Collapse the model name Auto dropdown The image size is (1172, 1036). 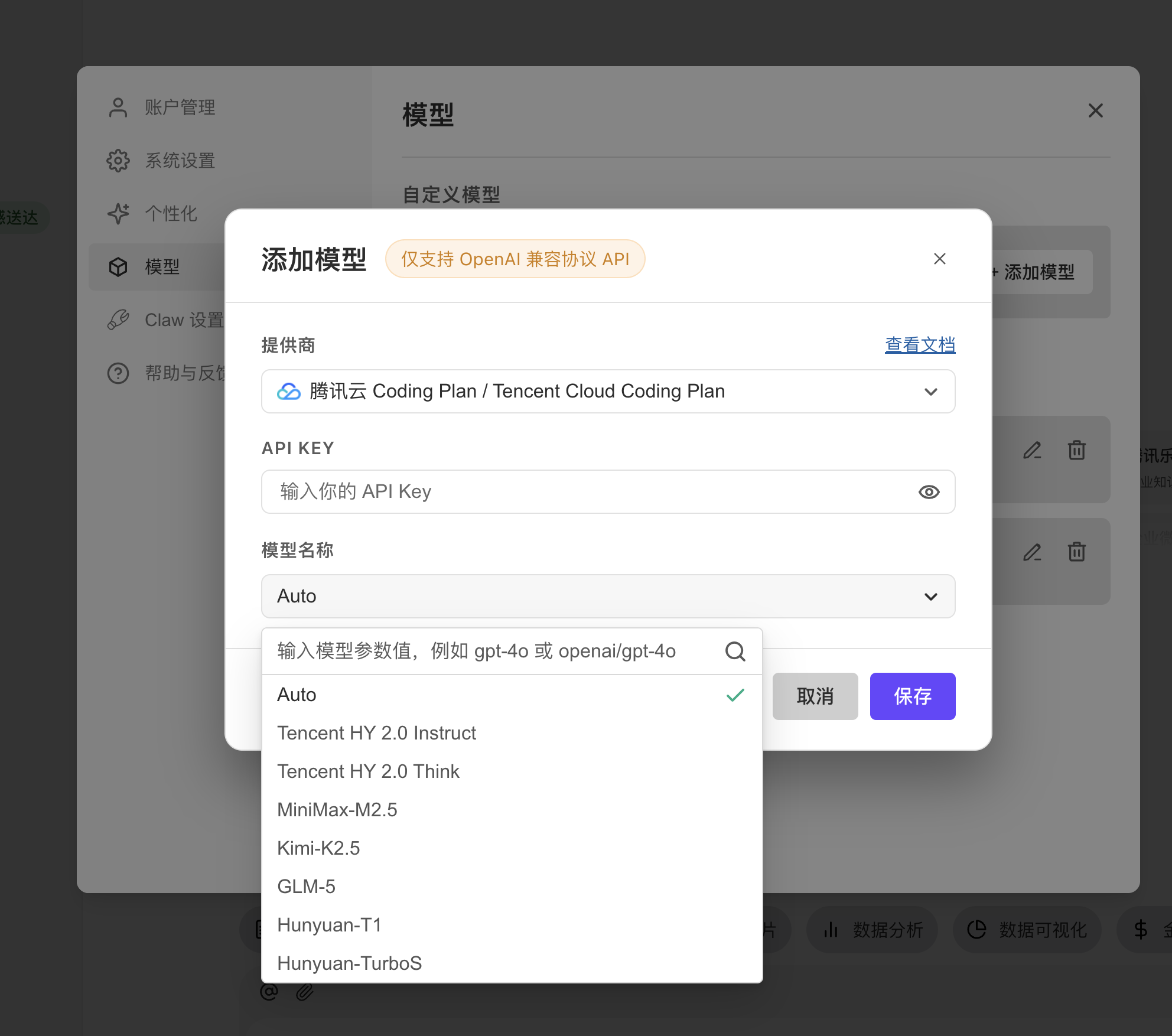point(607,597)
